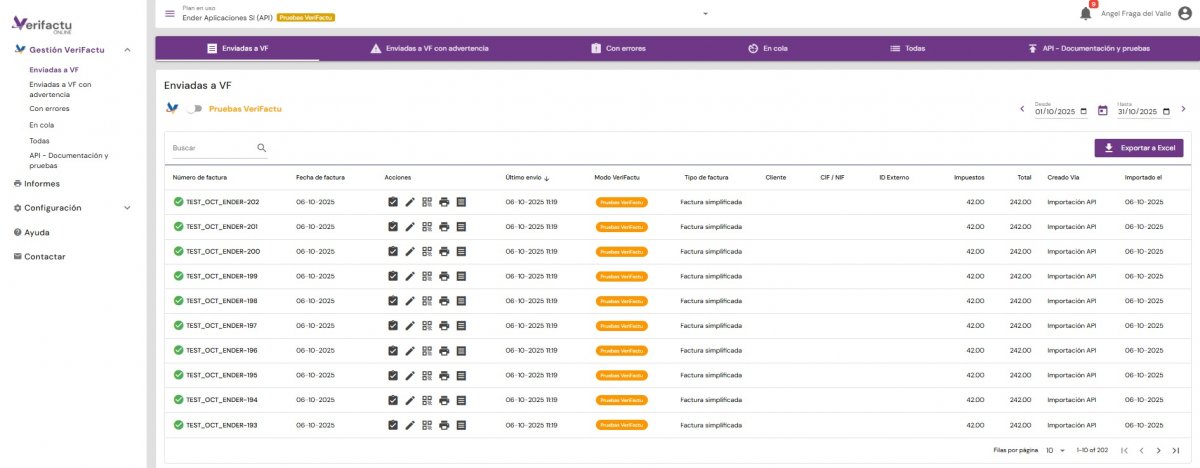Go to the next page of results
The height and width of the screenshot is (468, 1200).
click(x=1158, y=451)
